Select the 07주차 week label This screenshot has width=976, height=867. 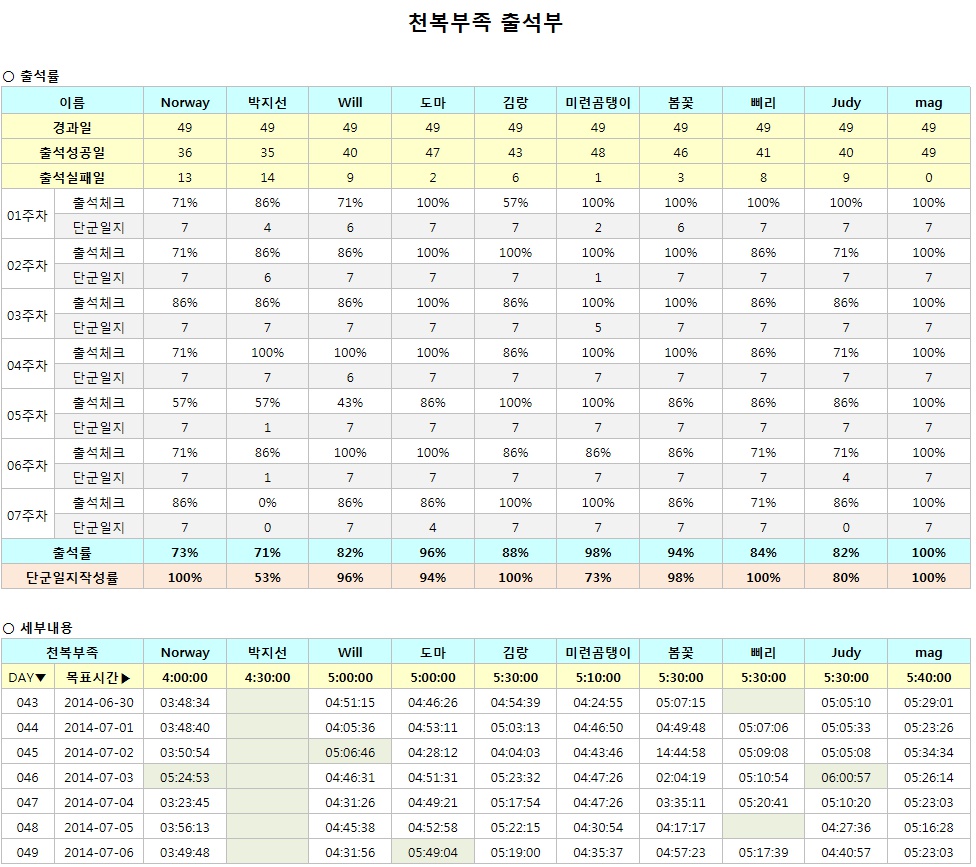click(x=27, y=515)
